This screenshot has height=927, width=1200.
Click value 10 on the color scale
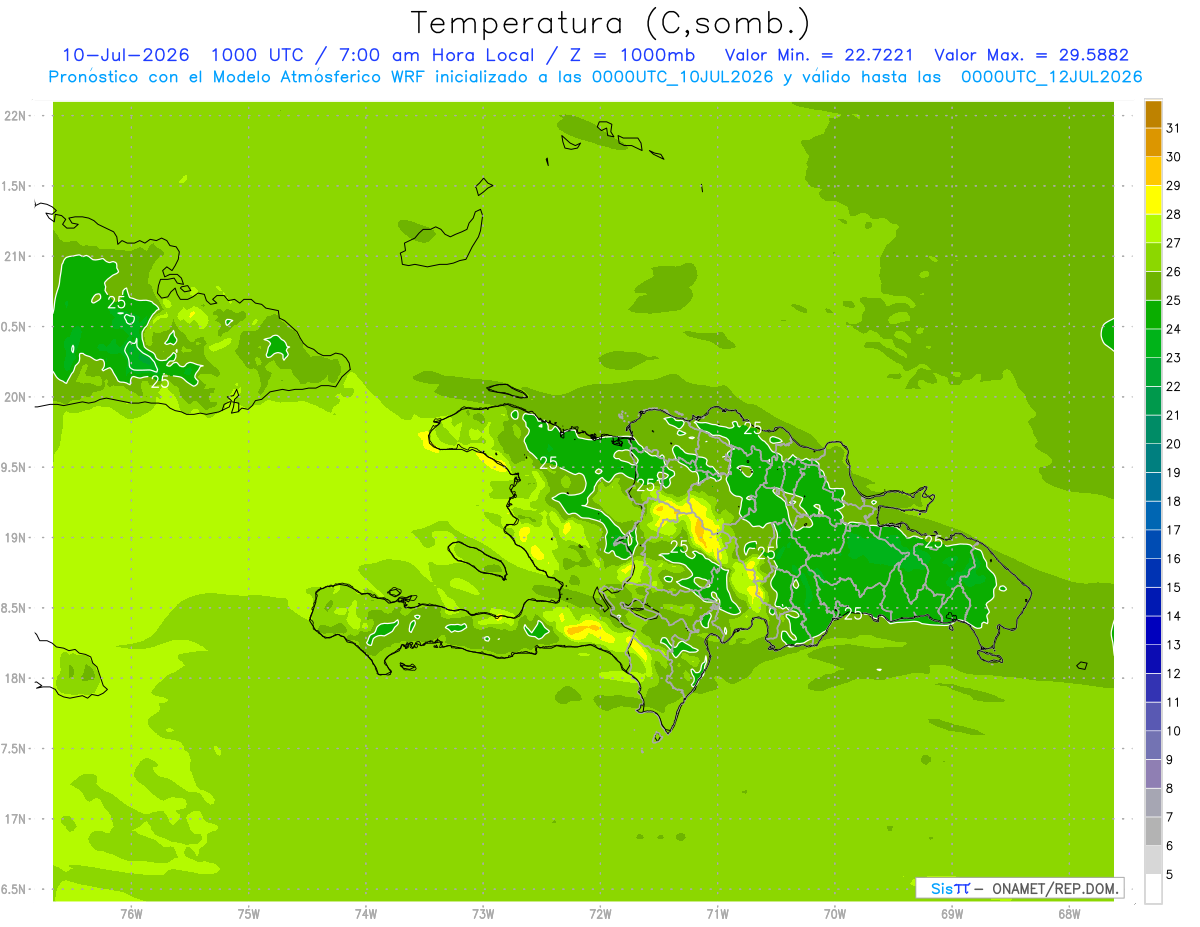(x=1174, y=731)
